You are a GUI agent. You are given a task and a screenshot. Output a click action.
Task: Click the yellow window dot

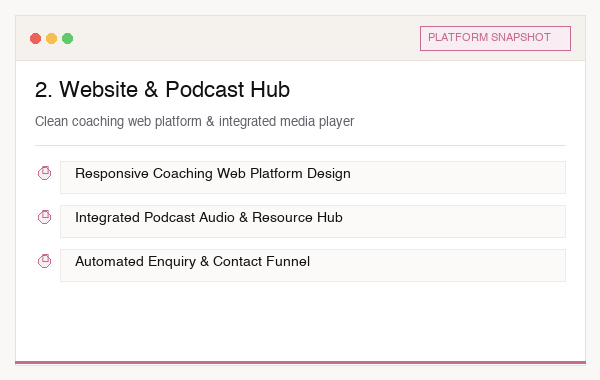[x=52, y=39]
